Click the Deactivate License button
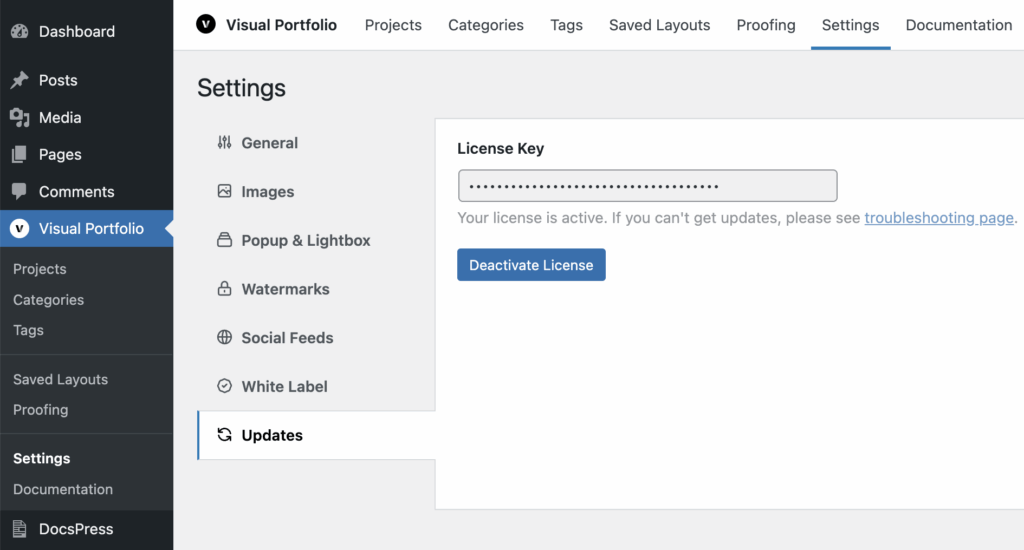The image size is (1024, 550). coord(531,265)
